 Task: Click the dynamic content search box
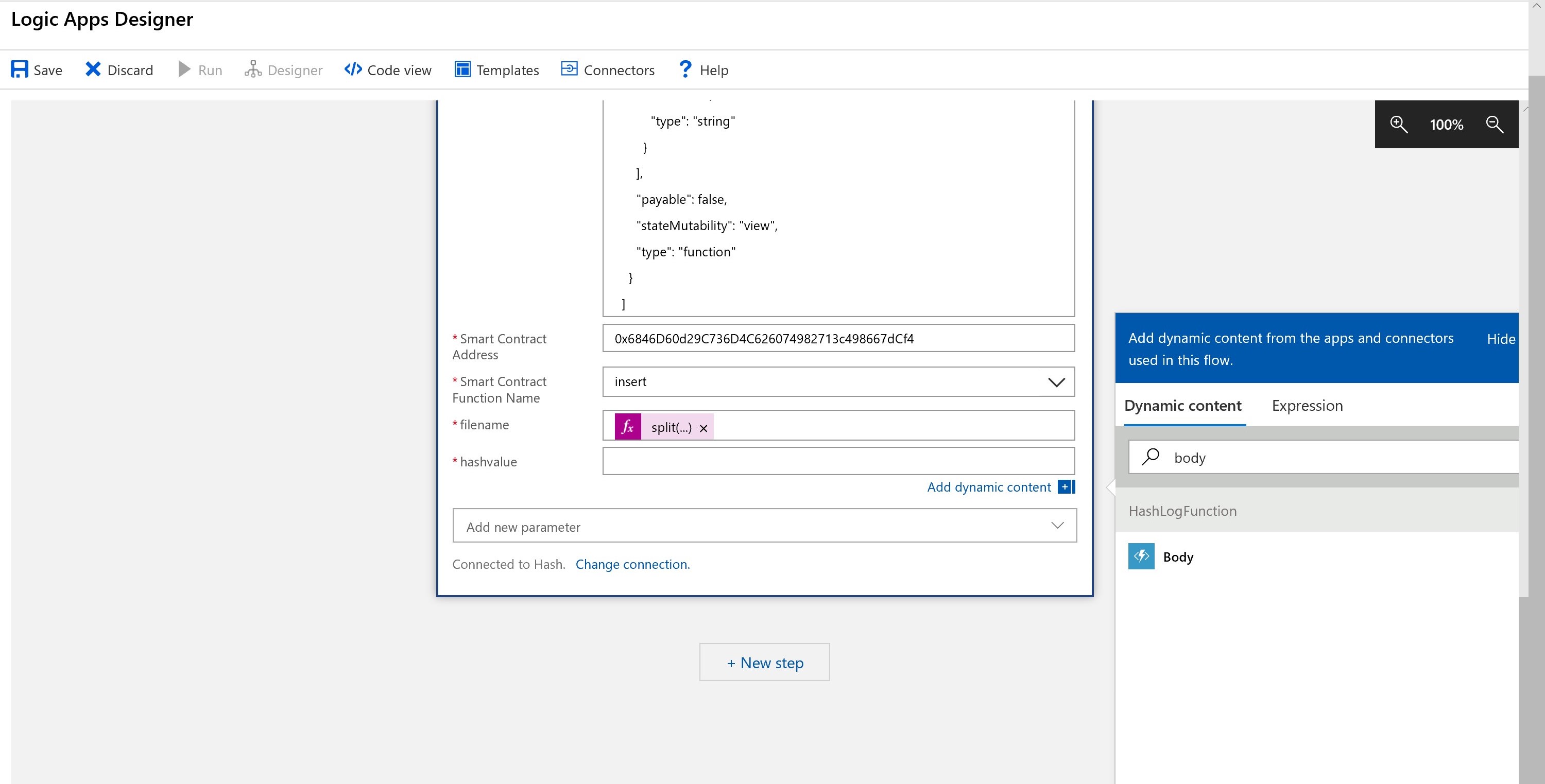(1337, 457)
